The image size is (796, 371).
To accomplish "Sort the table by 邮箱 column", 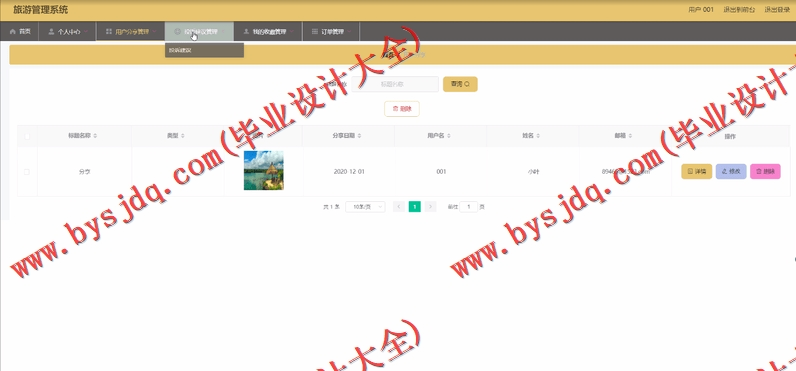I will (630, 136).
